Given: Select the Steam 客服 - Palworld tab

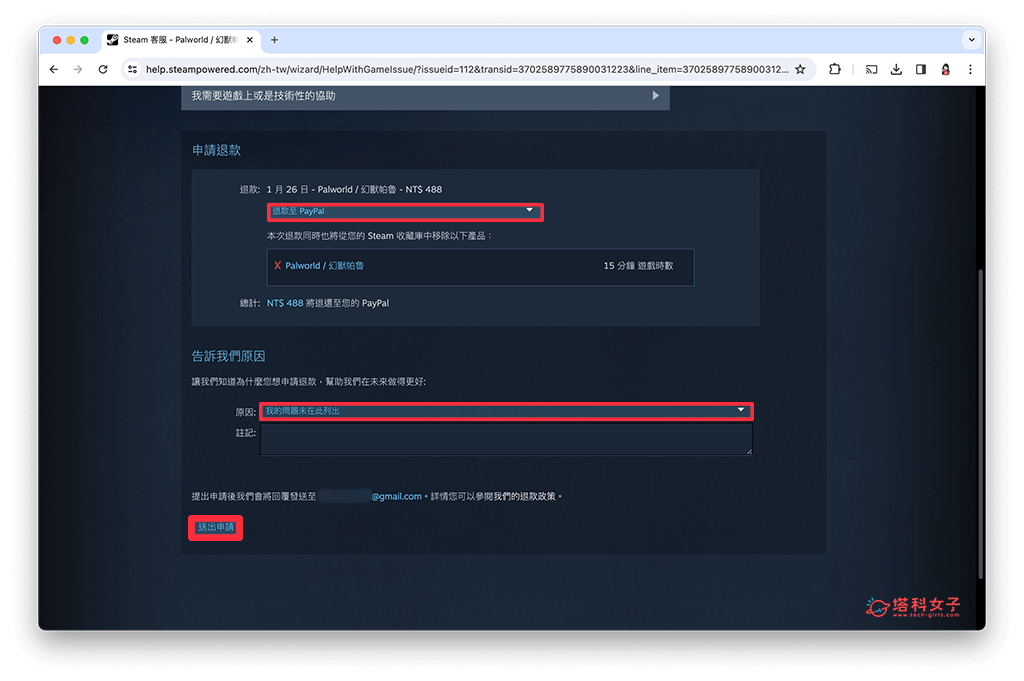Looking at the screenshot, I should point(181,40).
